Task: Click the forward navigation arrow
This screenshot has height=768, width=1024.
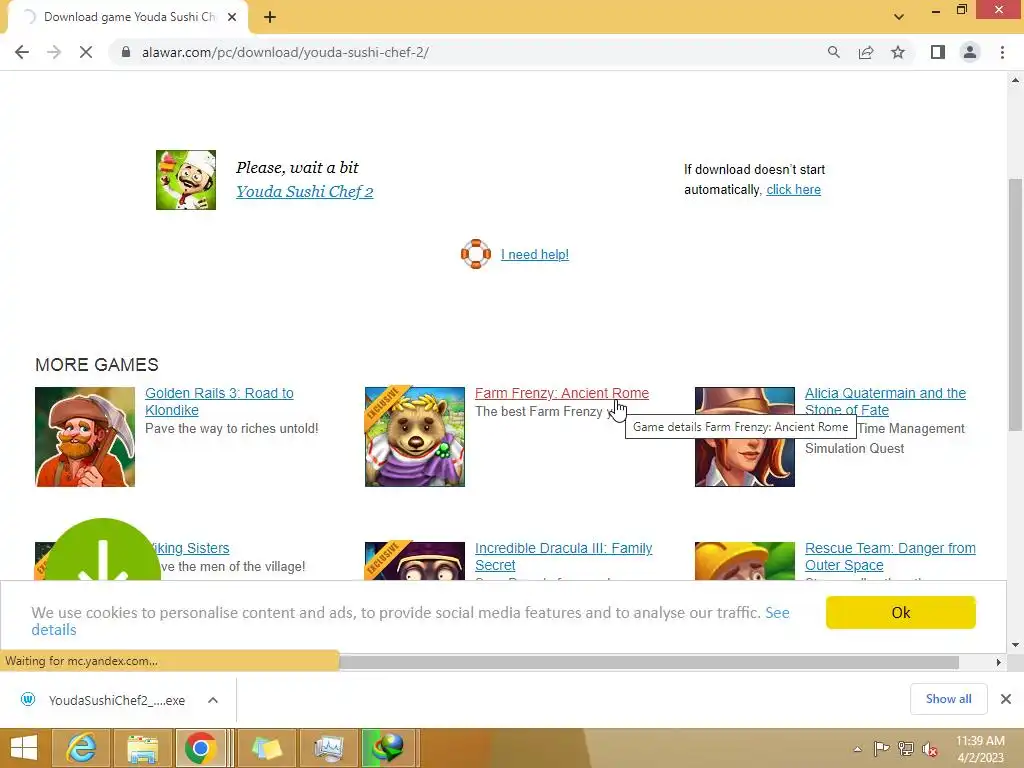Action: [x=54, y=52]
